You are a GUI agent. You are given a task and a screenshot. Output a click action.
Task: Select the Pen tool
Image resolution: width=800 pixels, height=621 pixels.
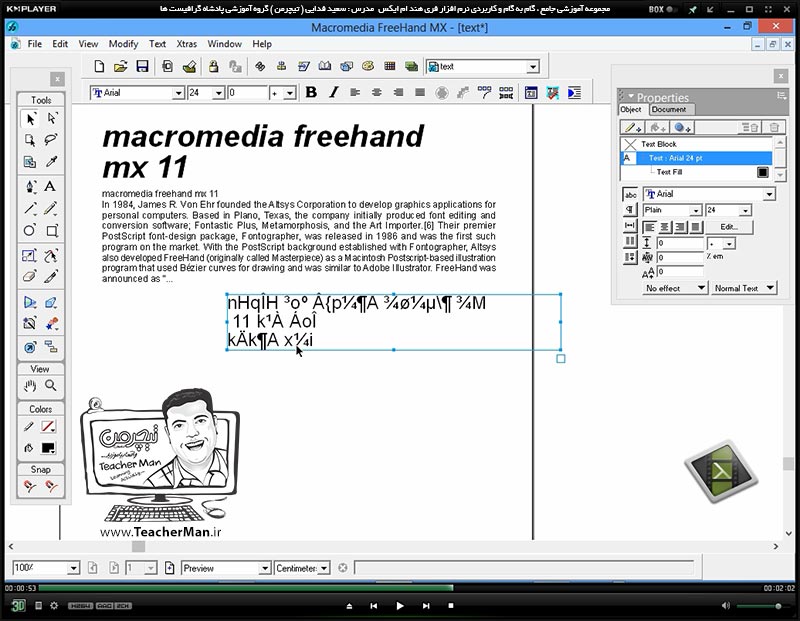tap(30, 186)
